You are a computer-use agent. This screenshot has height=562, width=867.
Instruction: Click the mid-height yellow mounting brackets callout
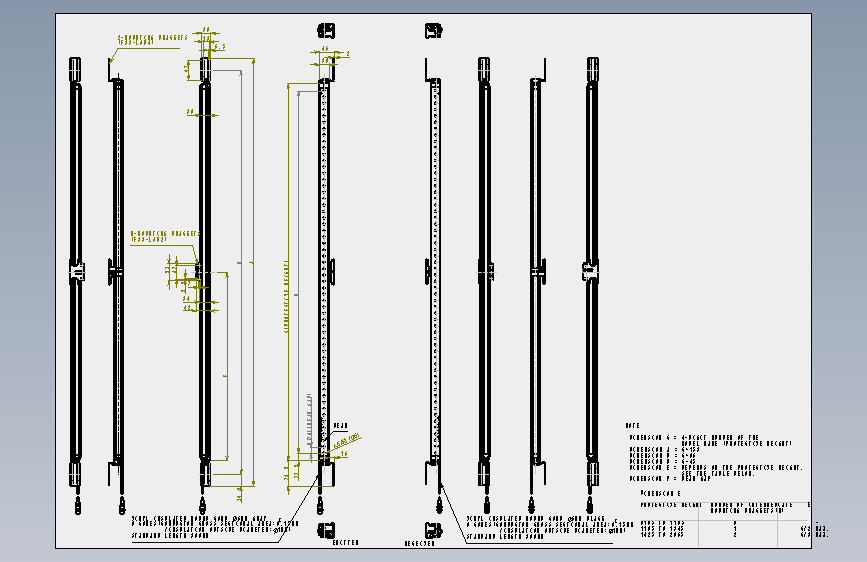pyautogui.click(x=165, y=236)
